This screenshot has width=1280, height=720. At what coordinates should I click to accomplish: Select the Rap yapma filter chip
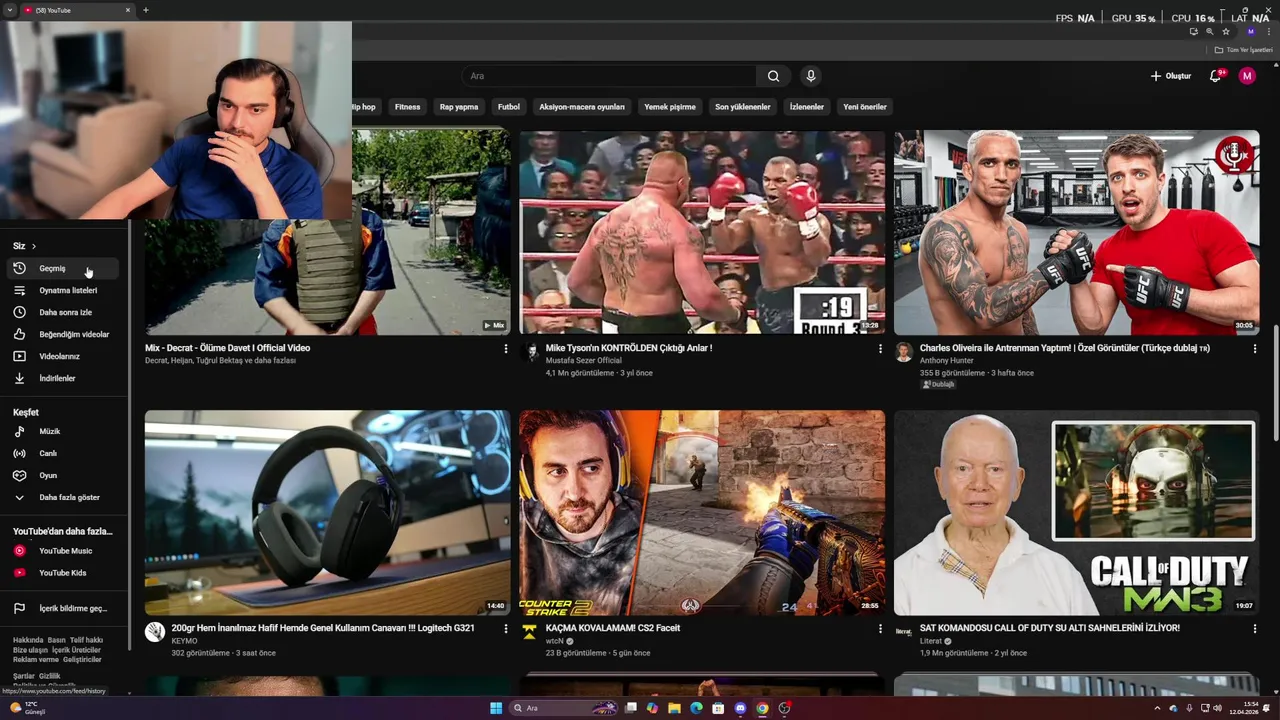(x=459, y=107)
